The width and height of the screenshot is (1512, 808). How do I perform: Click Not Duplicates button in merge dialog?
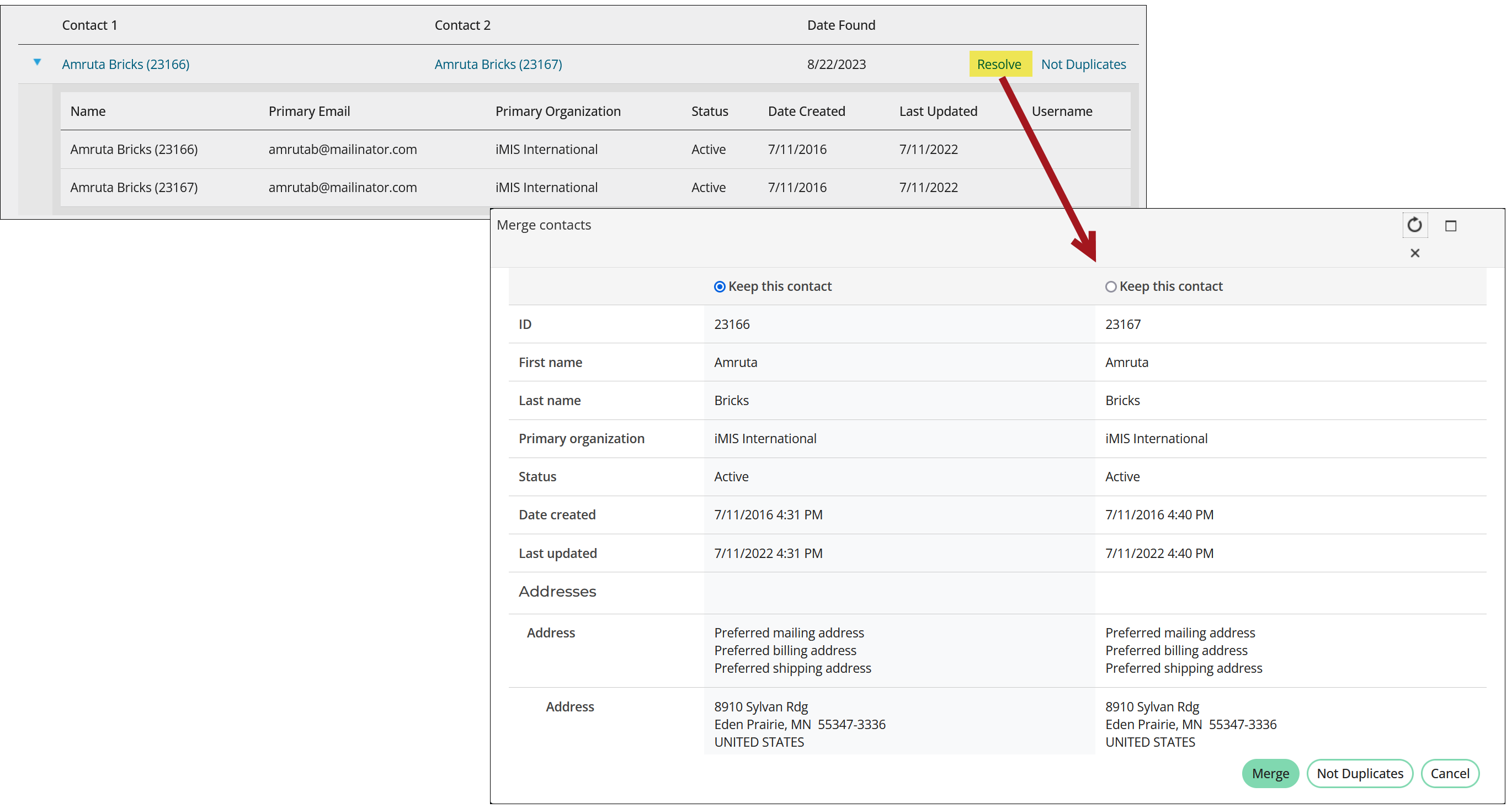coord(1359,773)
